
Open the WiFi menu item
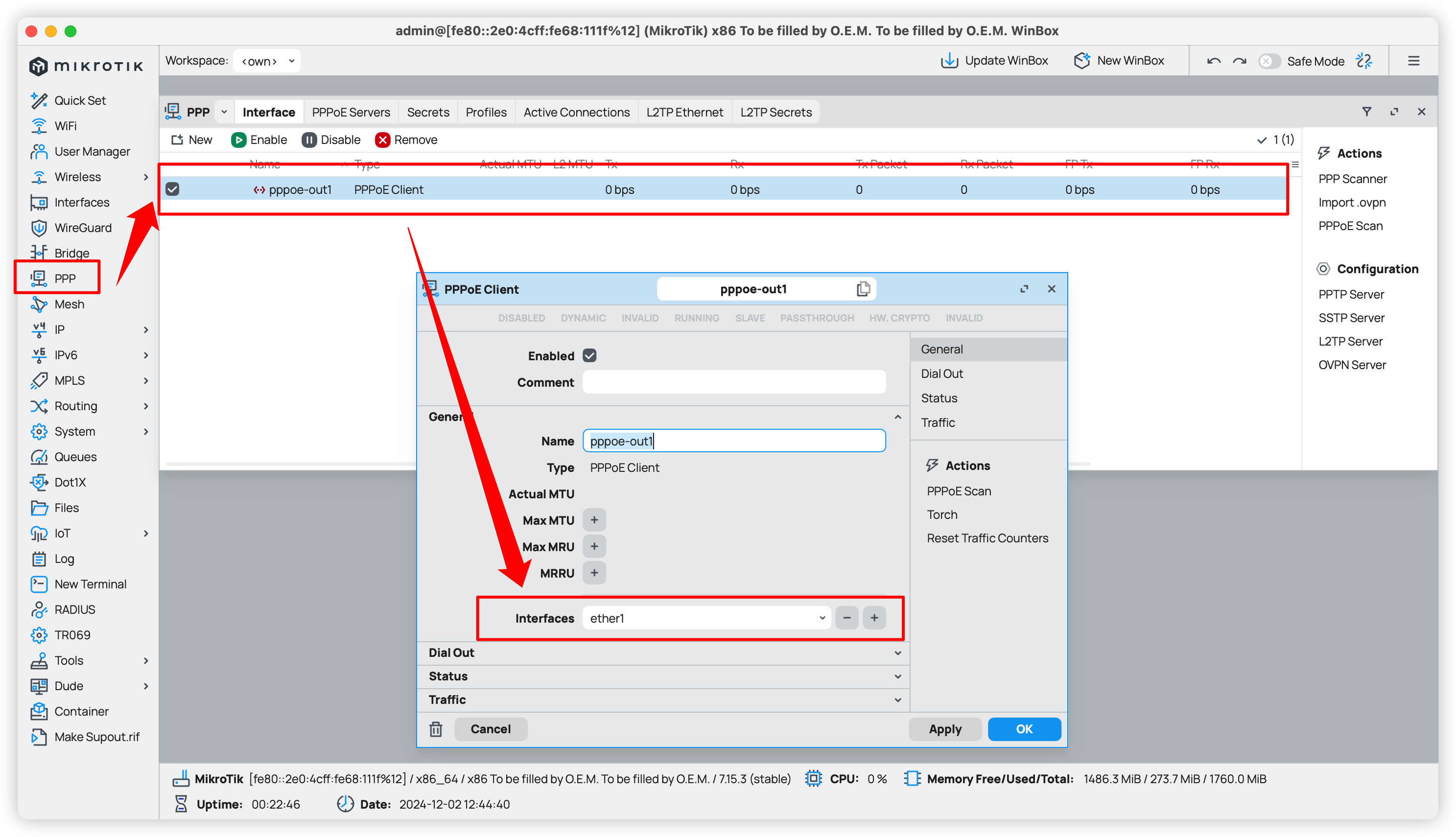pos(66,126)
